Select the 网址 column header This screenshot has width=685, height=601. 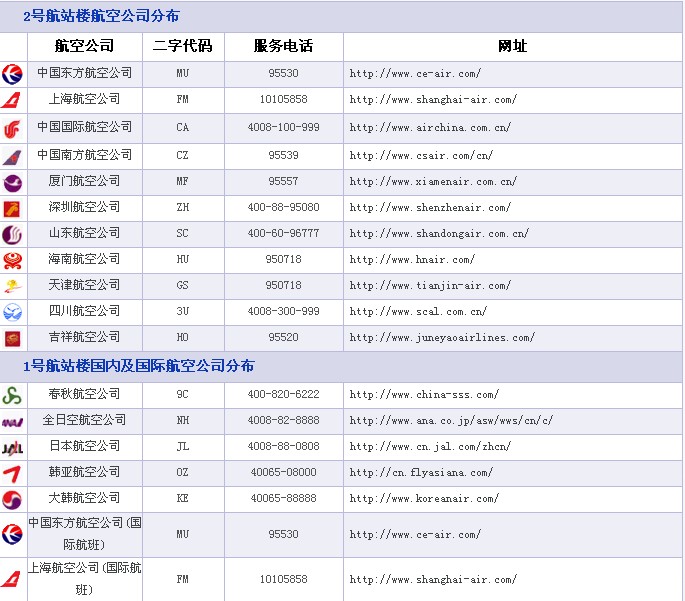pyautogui.click(x=512, y=46)
